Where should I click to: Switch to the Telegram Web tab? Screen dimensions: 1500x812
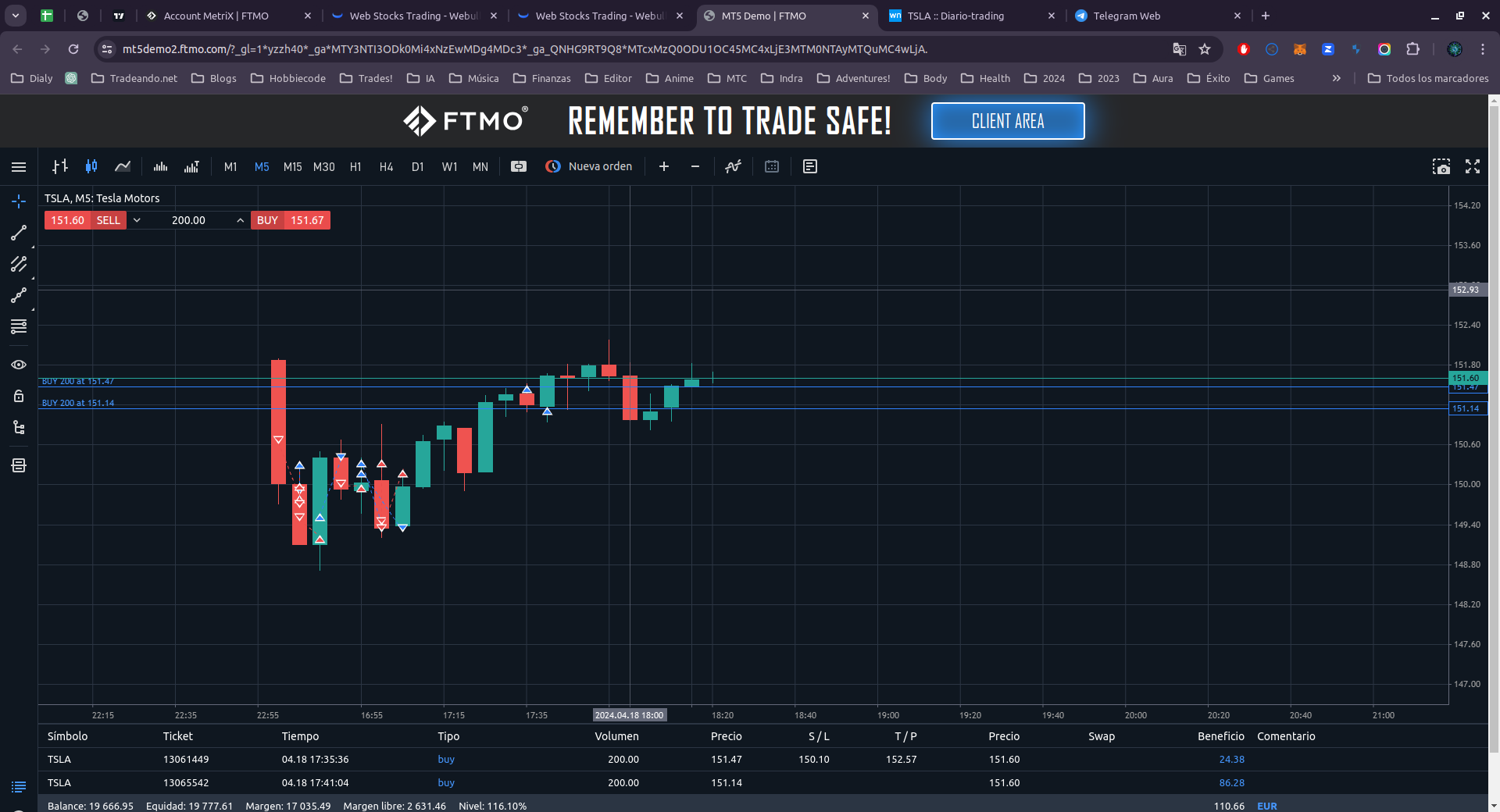pyautogui.click(x=1126, y=16)
